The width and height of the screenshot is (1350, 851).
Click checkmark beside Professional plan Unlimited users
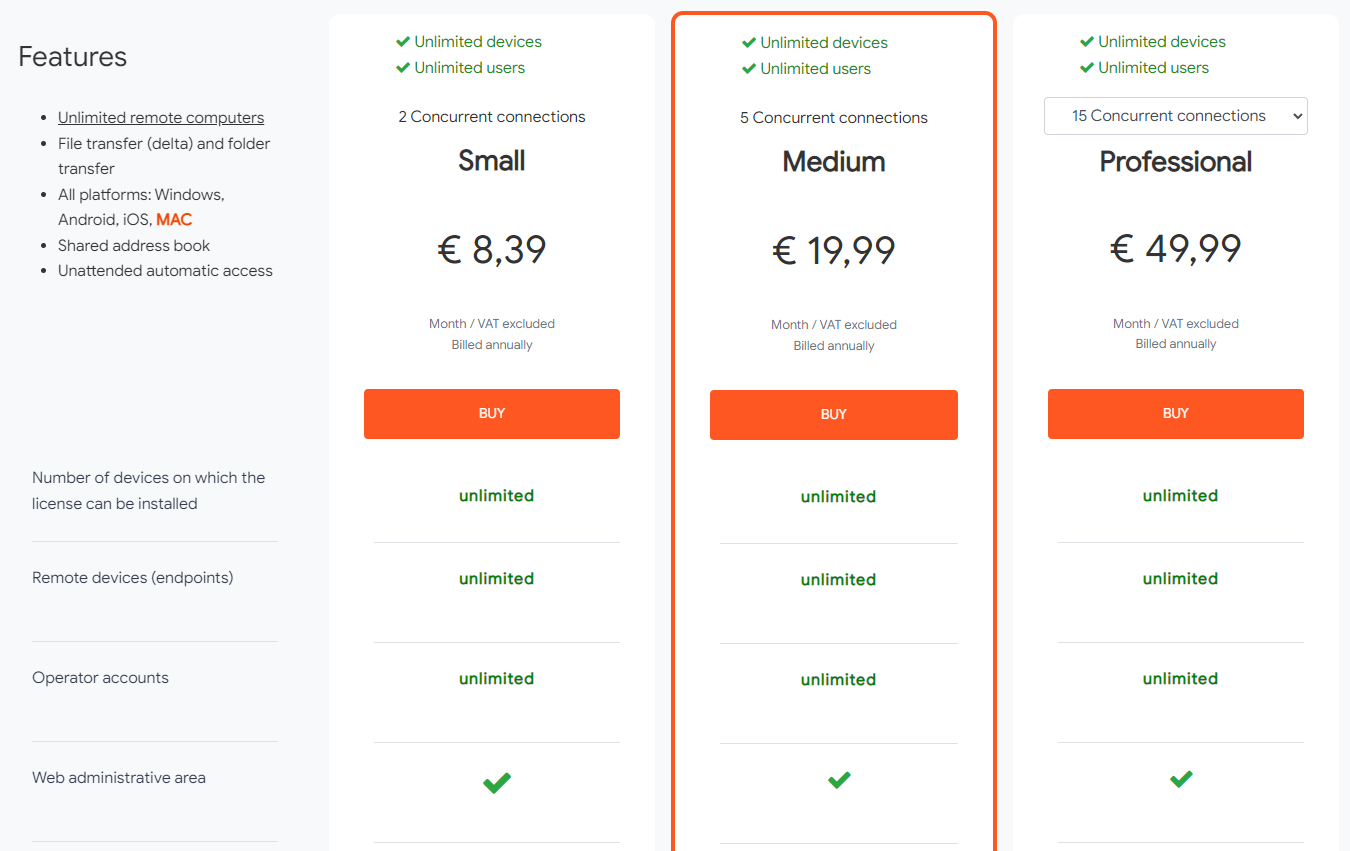point(1087,68)
